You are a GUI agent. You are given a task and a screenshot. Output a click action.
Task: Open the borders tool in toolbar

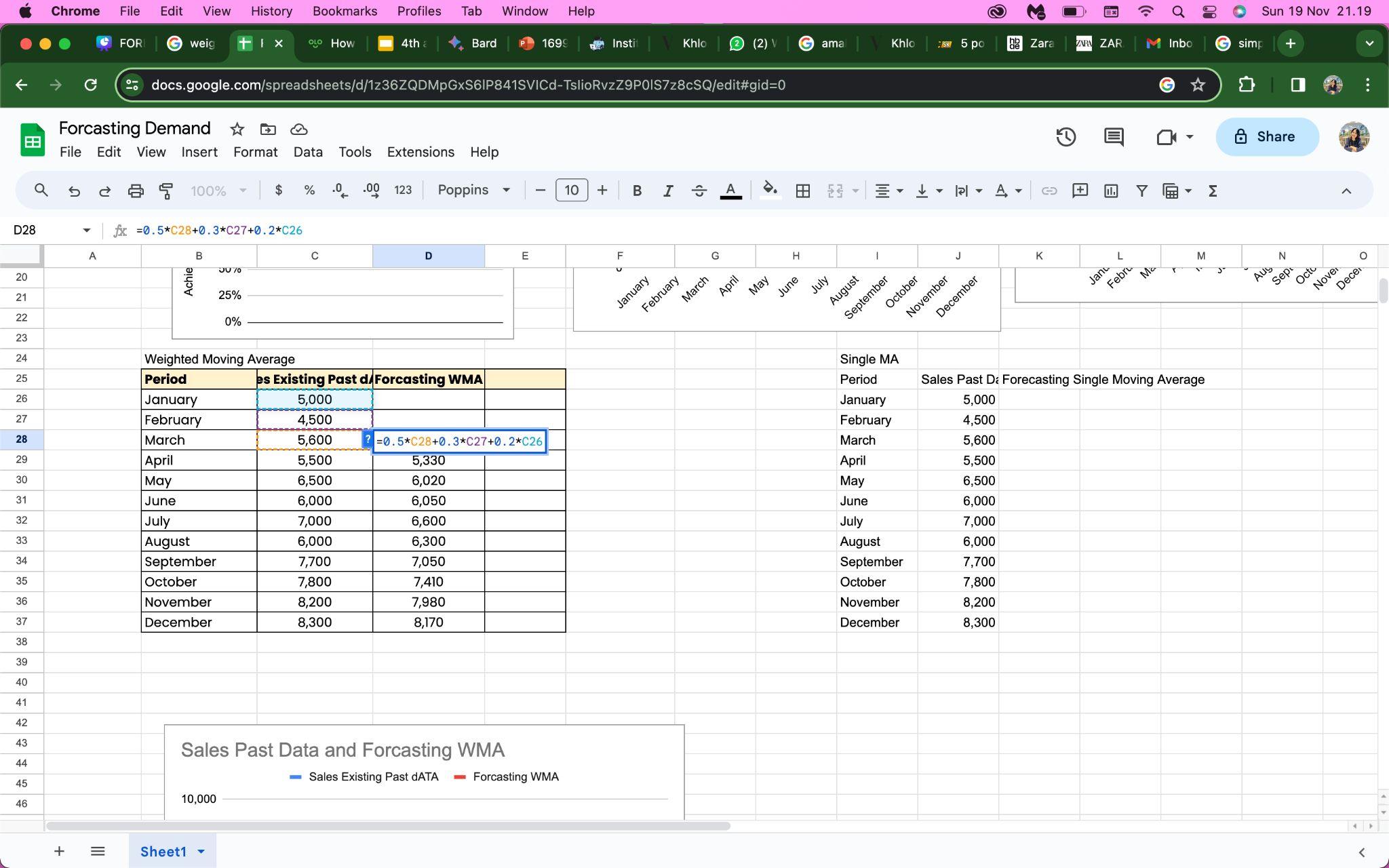pos(802,191)
